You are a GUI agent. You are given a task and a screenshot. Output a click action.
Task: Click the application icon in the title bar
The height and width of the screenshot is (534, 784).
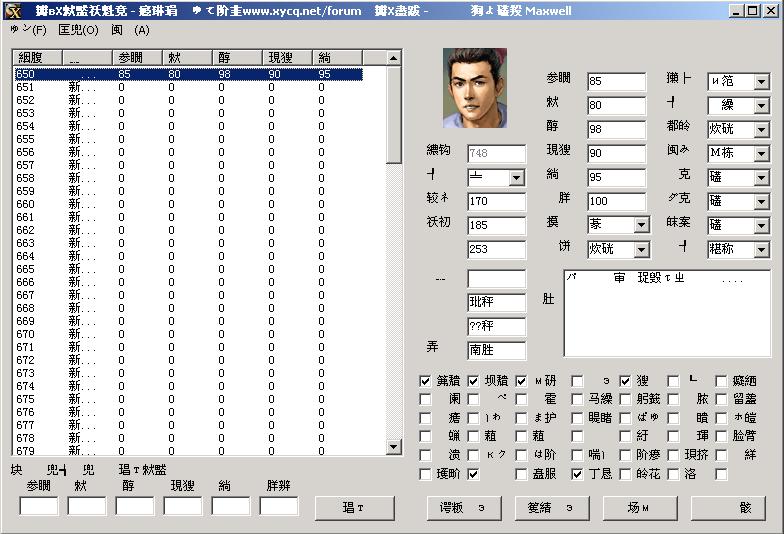[12, 11]
